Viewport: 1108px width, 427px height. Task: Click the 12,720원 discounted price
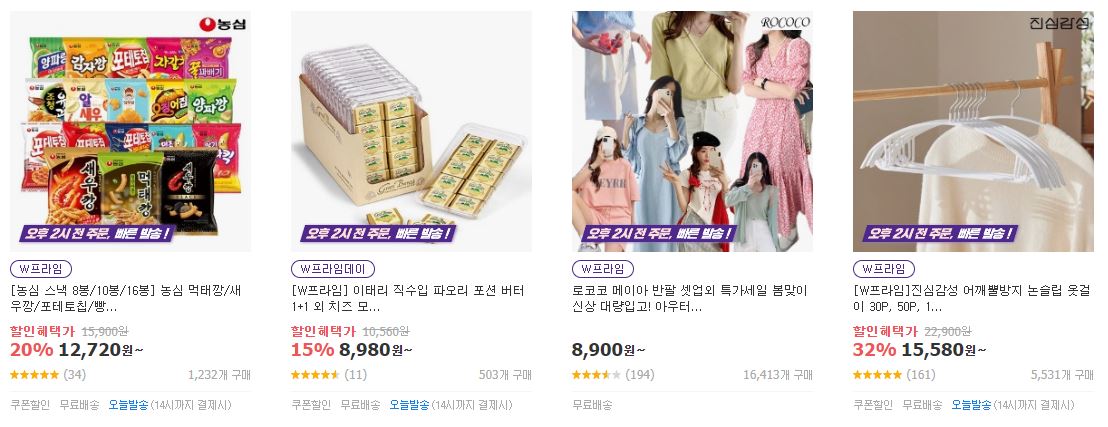[x=101, y=350]
